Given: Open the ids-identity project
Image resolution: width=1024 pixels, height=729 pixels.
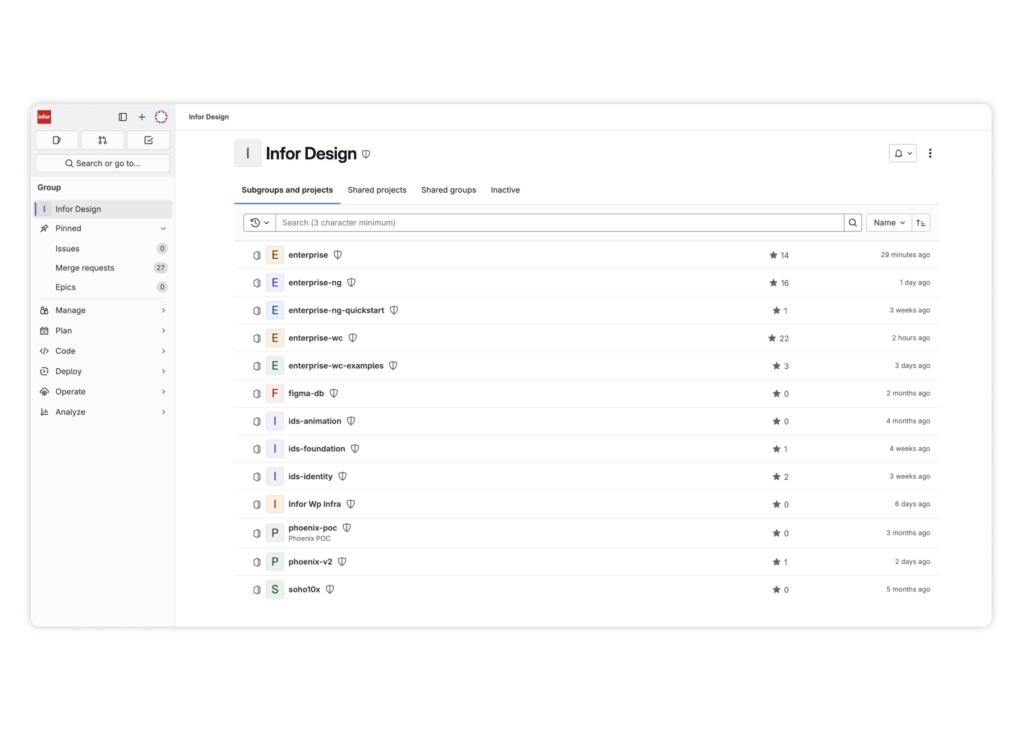Looking at the screenshot, I should 310,477.
